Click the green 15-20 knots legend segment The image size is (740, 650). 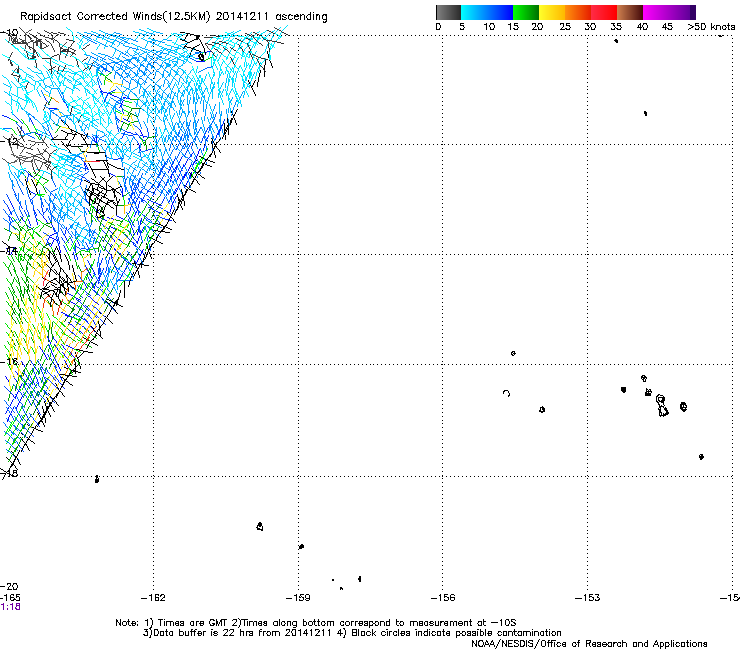[x=526, y=12]
